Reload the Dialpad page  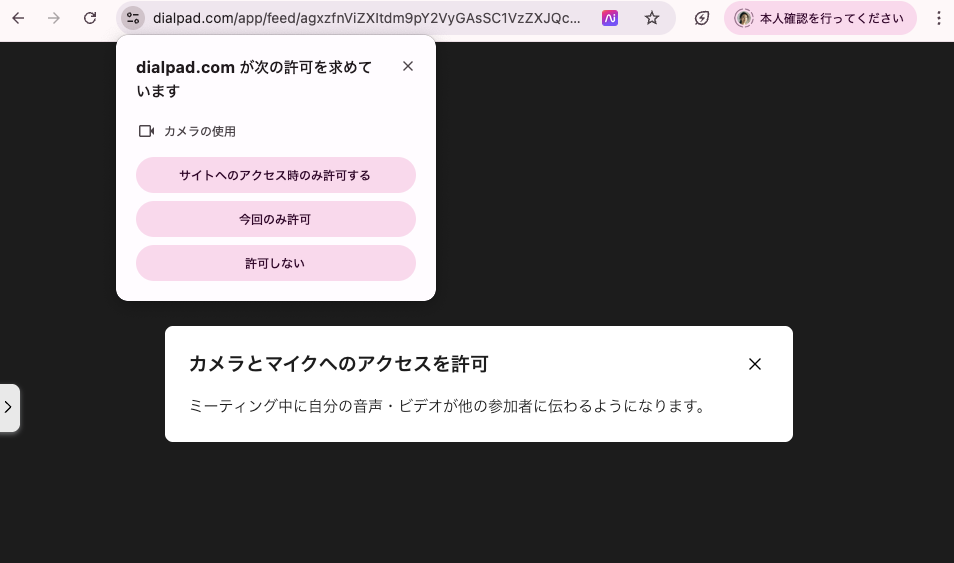[90, 18]
